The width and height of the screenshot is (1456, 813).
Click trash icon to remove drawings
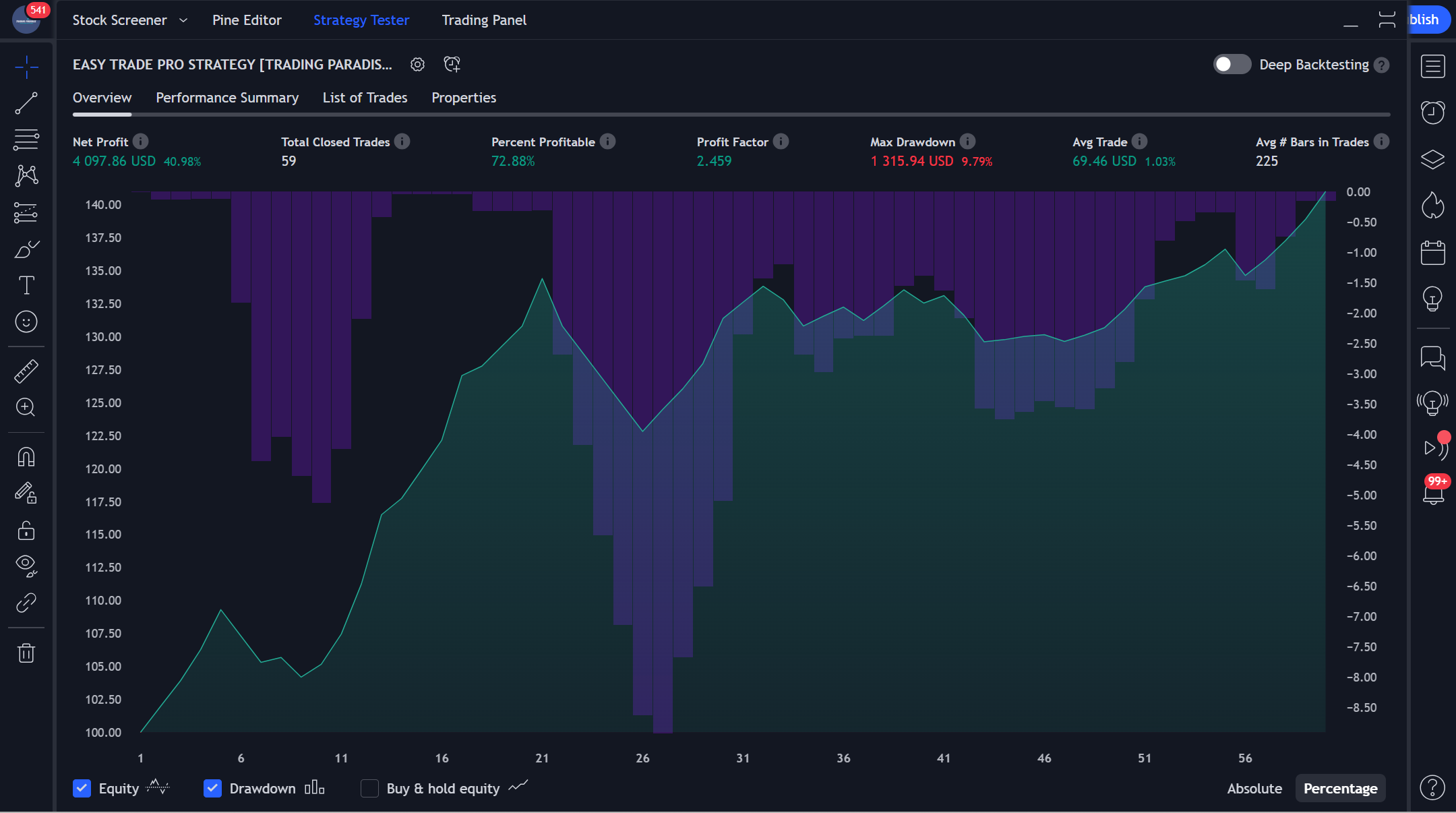(26, 653)
